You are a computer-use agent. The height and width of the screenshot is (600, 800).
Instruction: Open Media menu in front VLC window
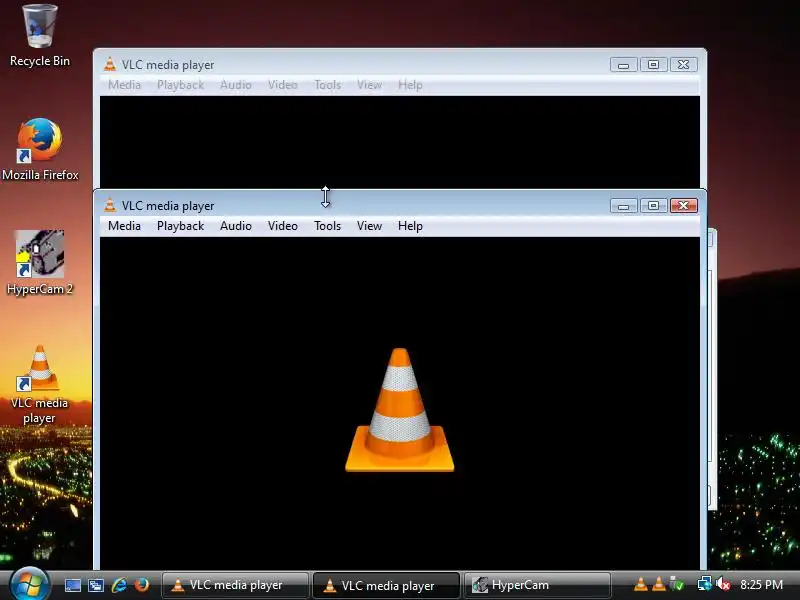(x=124, y=226)
